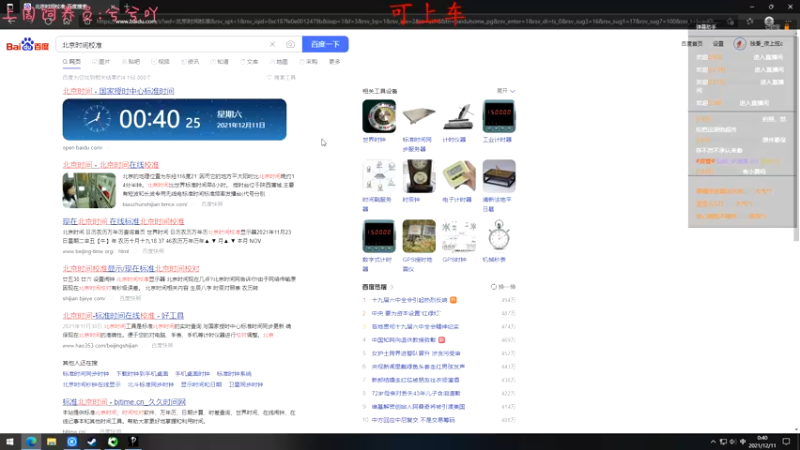Click the thumbnail of the 在线校准 result

(89, 190)
